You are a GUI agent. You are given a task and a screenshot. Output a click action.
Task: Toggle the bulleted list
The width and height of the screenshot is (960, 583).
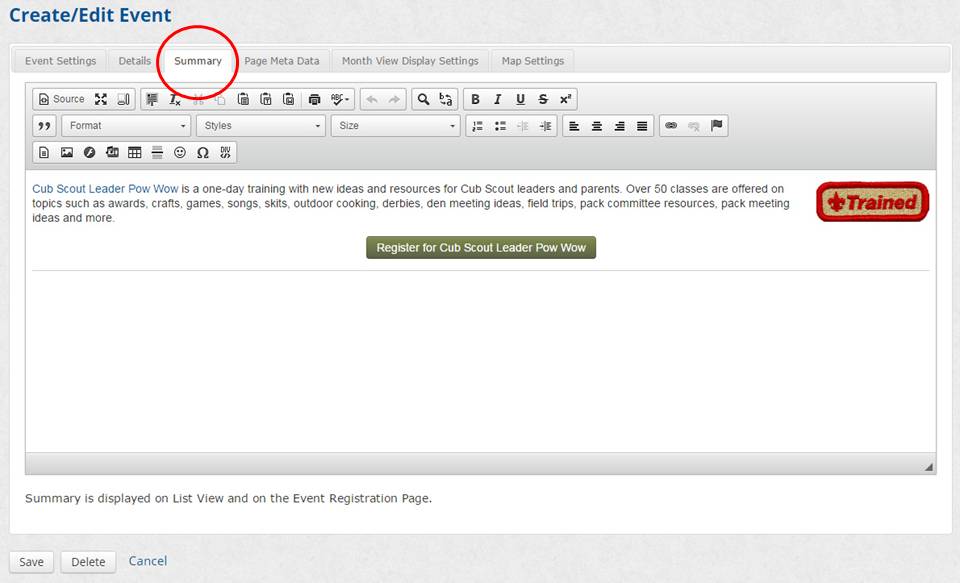pyautogui.click(x=500, y=126)
